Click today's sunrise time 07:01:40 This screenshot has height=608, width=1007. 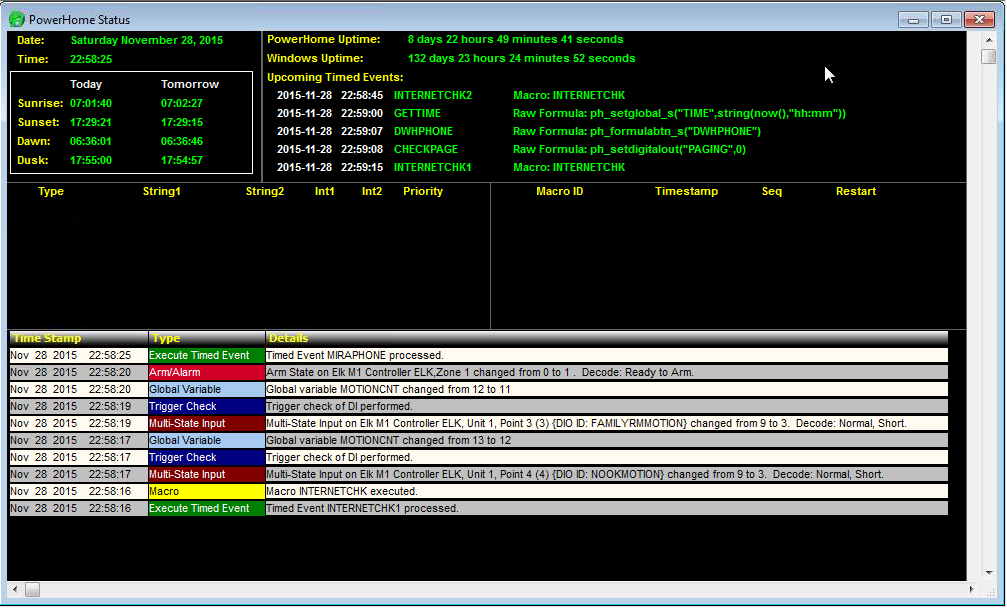pos(91,103)
